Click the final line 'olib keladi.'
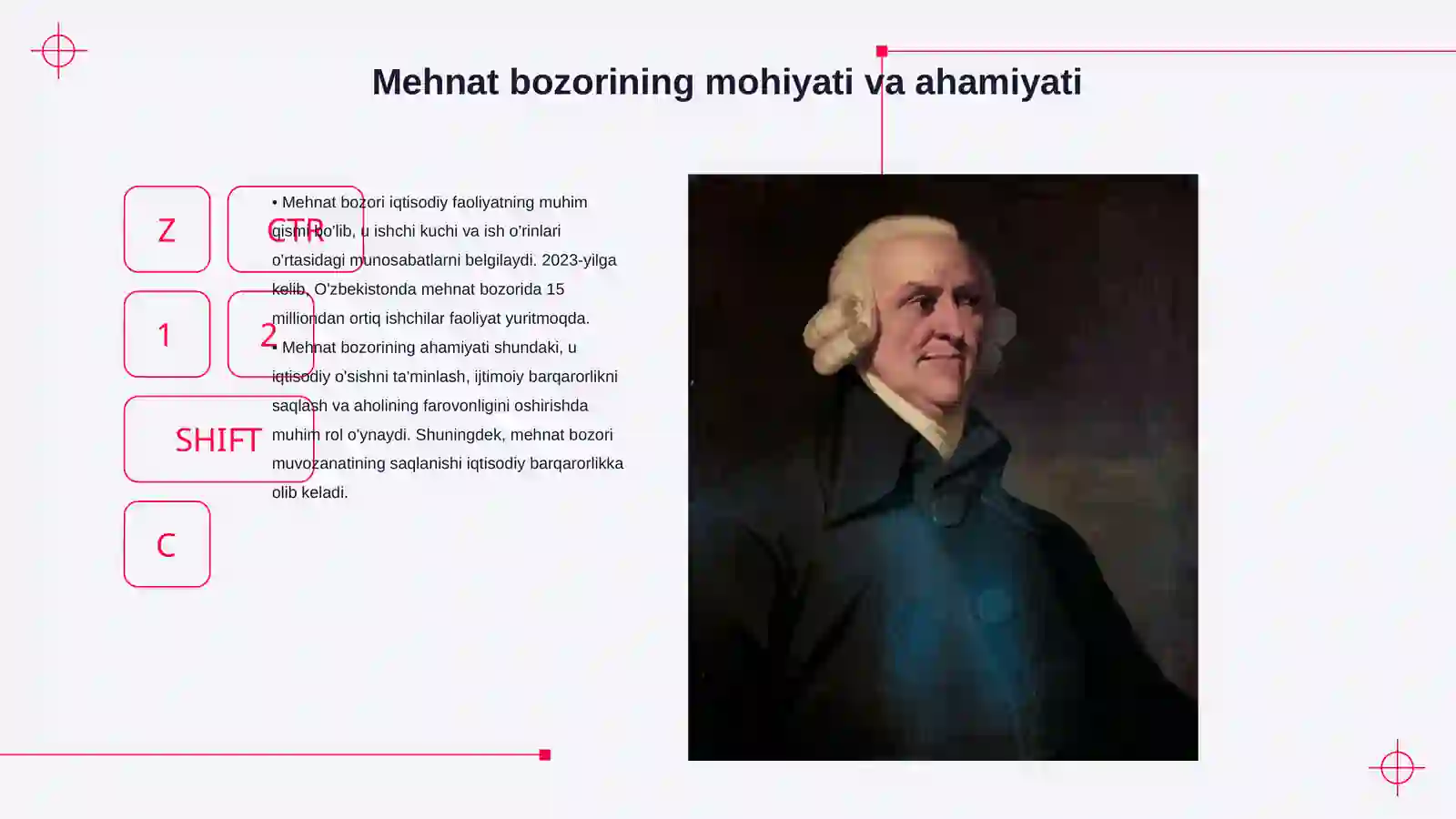The height and width of the screenshot is (819, 1456). point(309,492)
